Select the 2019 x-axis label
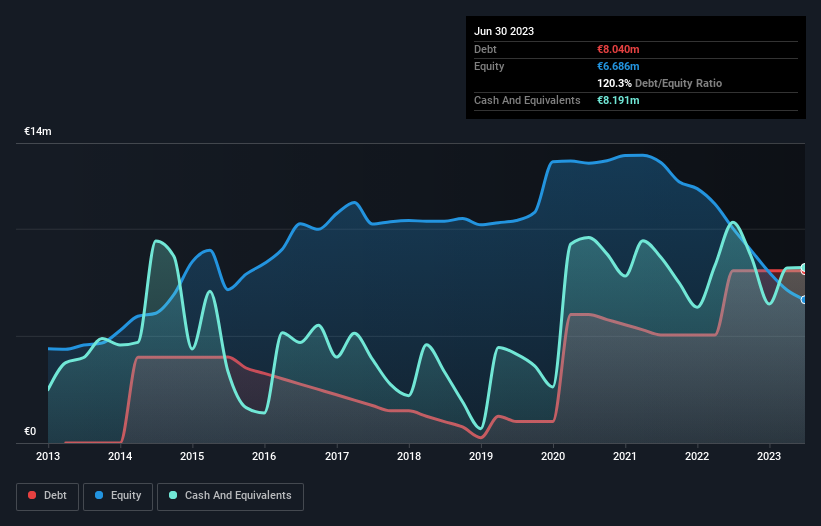Viewport: 821px width, 526px height. point(481,456)
